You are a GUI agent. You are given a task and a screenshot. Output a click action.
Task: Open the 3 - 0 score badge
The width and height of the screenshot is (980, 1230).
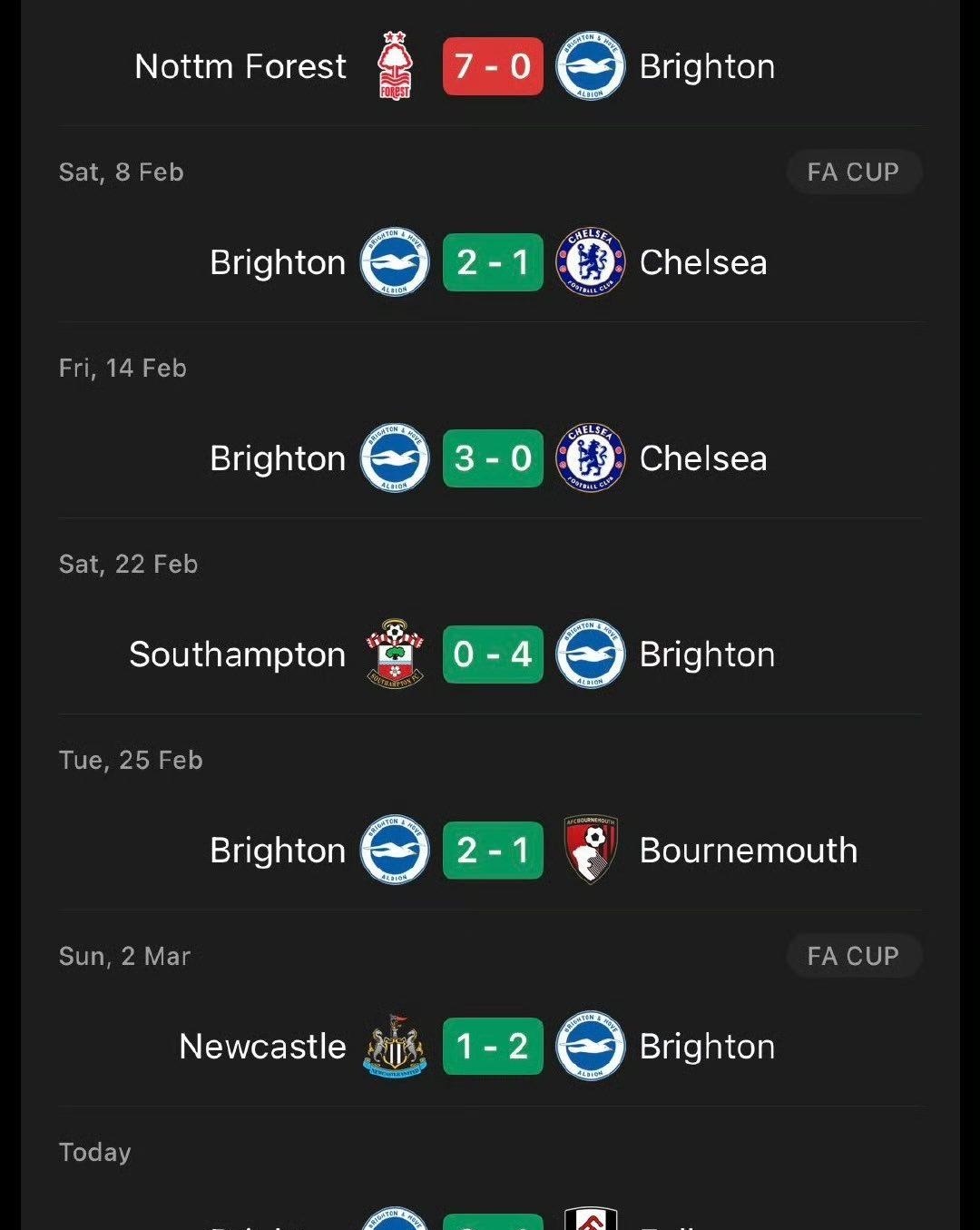coord(493,458)
